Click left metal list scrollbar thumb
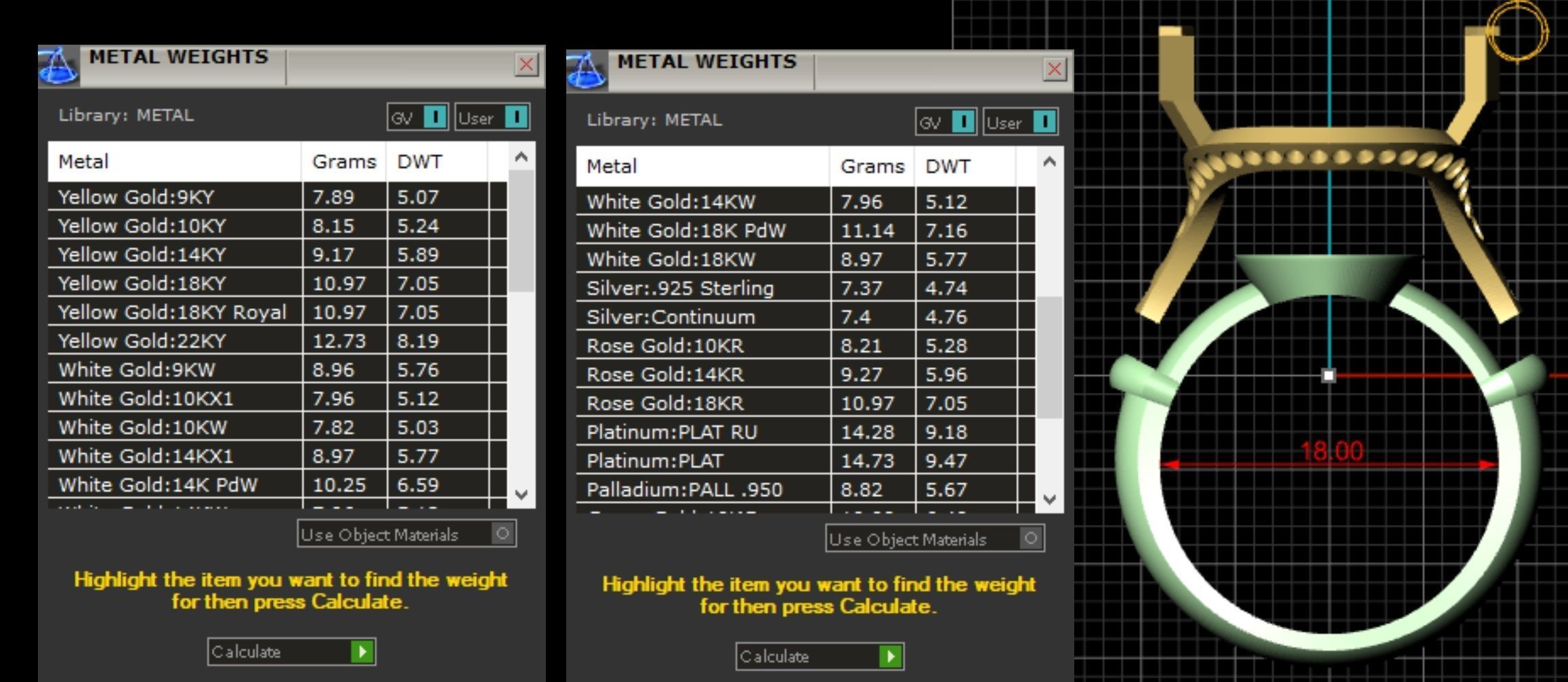Viewport: 1568px width, 682px height. (521, 230)
